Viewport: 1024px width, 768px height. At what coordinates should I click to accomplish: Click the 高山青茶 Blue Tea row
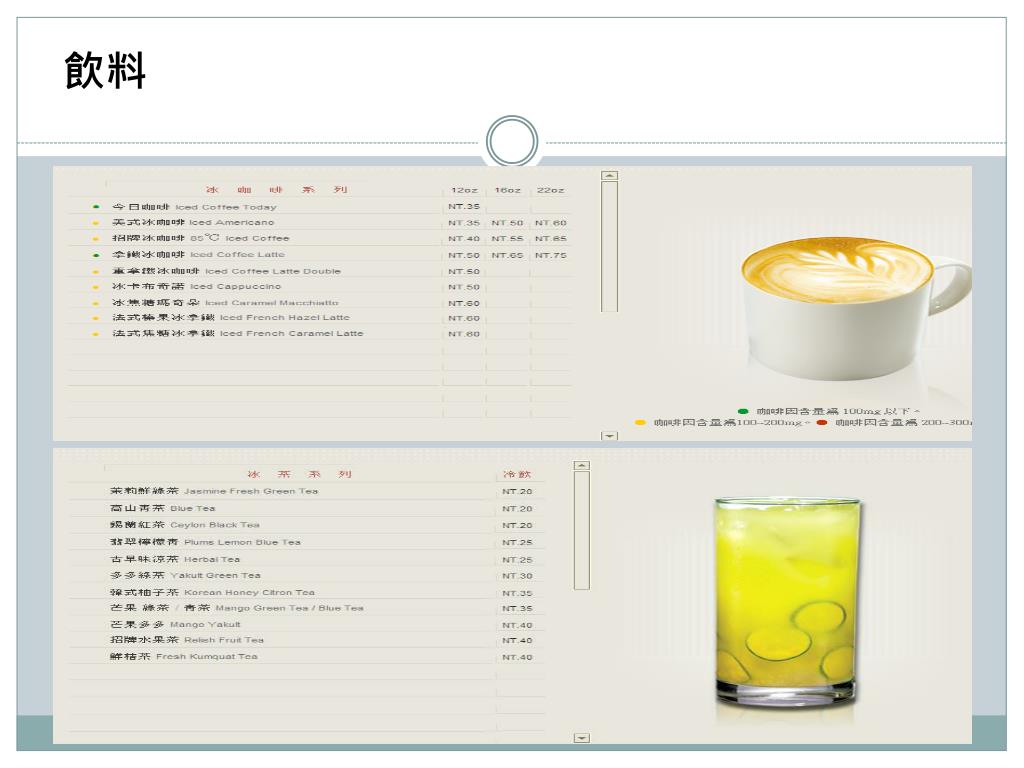coord(307,508)
